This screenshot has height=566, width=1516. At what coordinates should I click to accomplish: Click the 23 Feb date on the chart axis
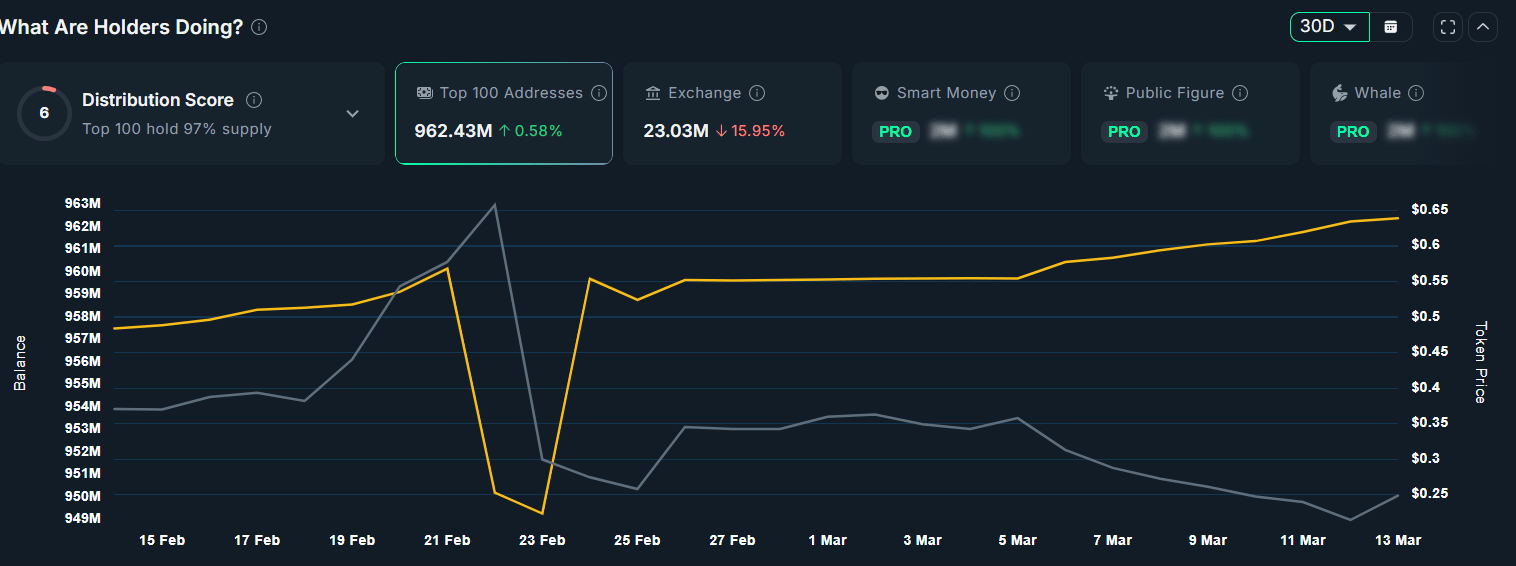pyautogui.click(x=542, y=540)
